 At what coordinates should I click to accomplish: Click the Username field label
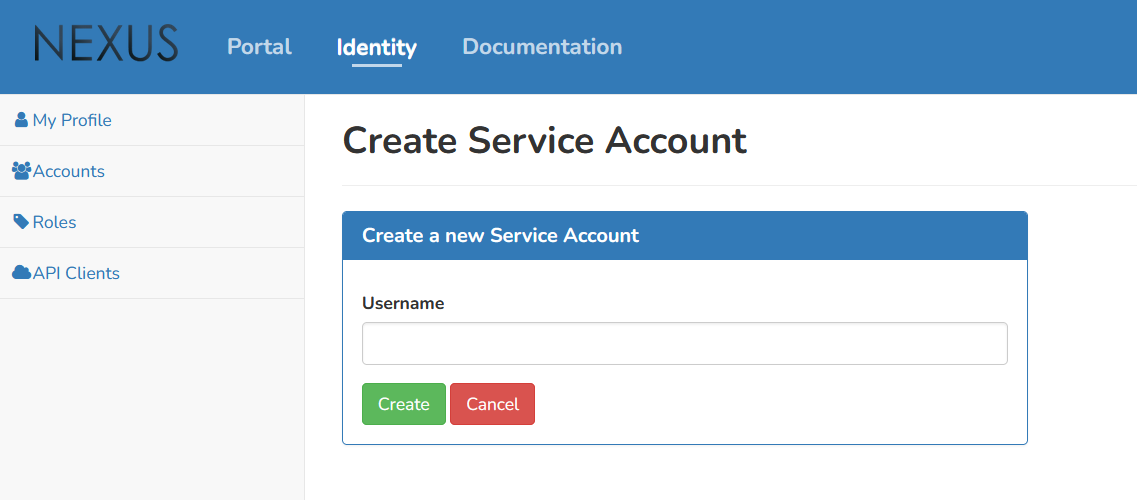click(x=403, y=303)
